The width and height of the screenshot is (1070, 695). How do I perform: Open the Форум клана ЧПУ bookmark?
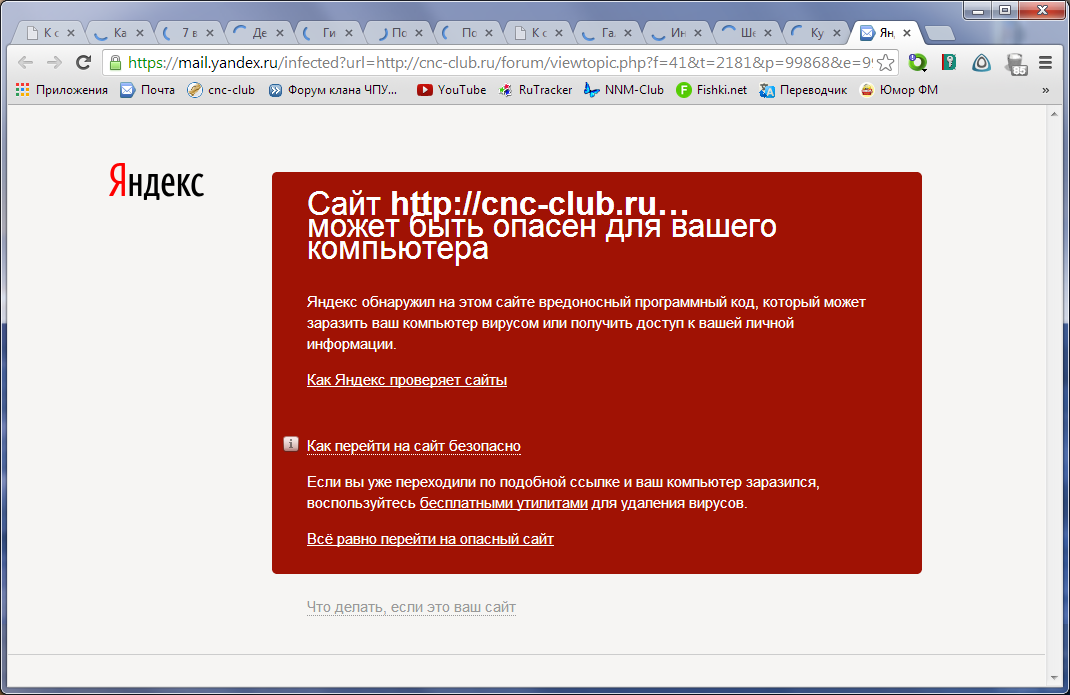click(x=333, y=89)
